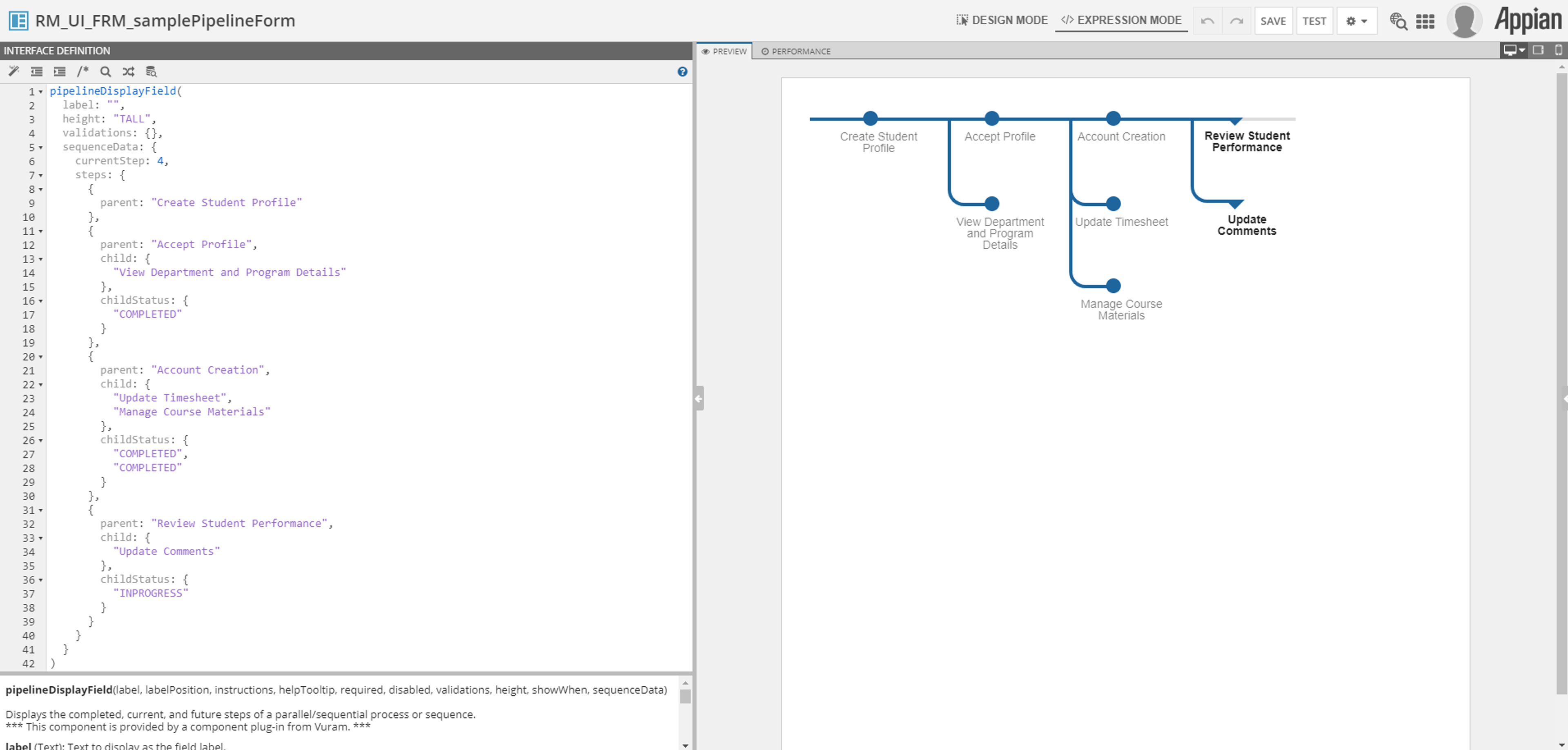Click the pipelineDisplayField function name on line 1
This screenshot has height=750, width=1568.
113,91
